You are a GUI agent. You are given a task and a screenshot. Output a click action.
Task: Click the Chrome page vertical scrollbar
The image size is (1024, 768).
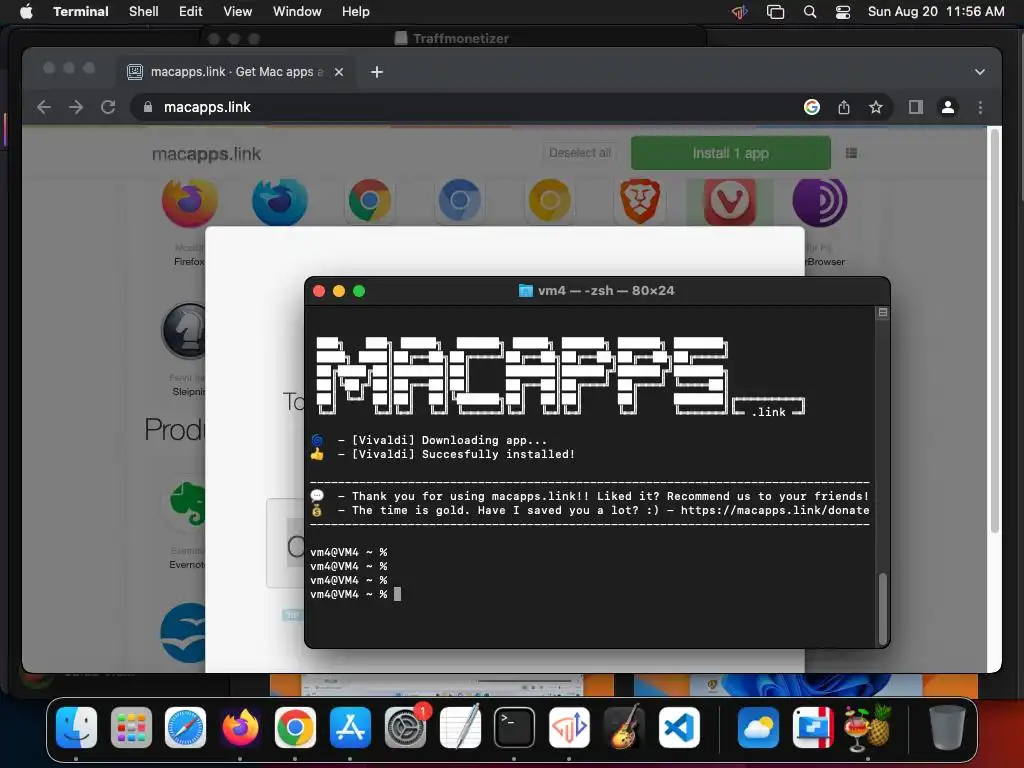click(995, 332)
